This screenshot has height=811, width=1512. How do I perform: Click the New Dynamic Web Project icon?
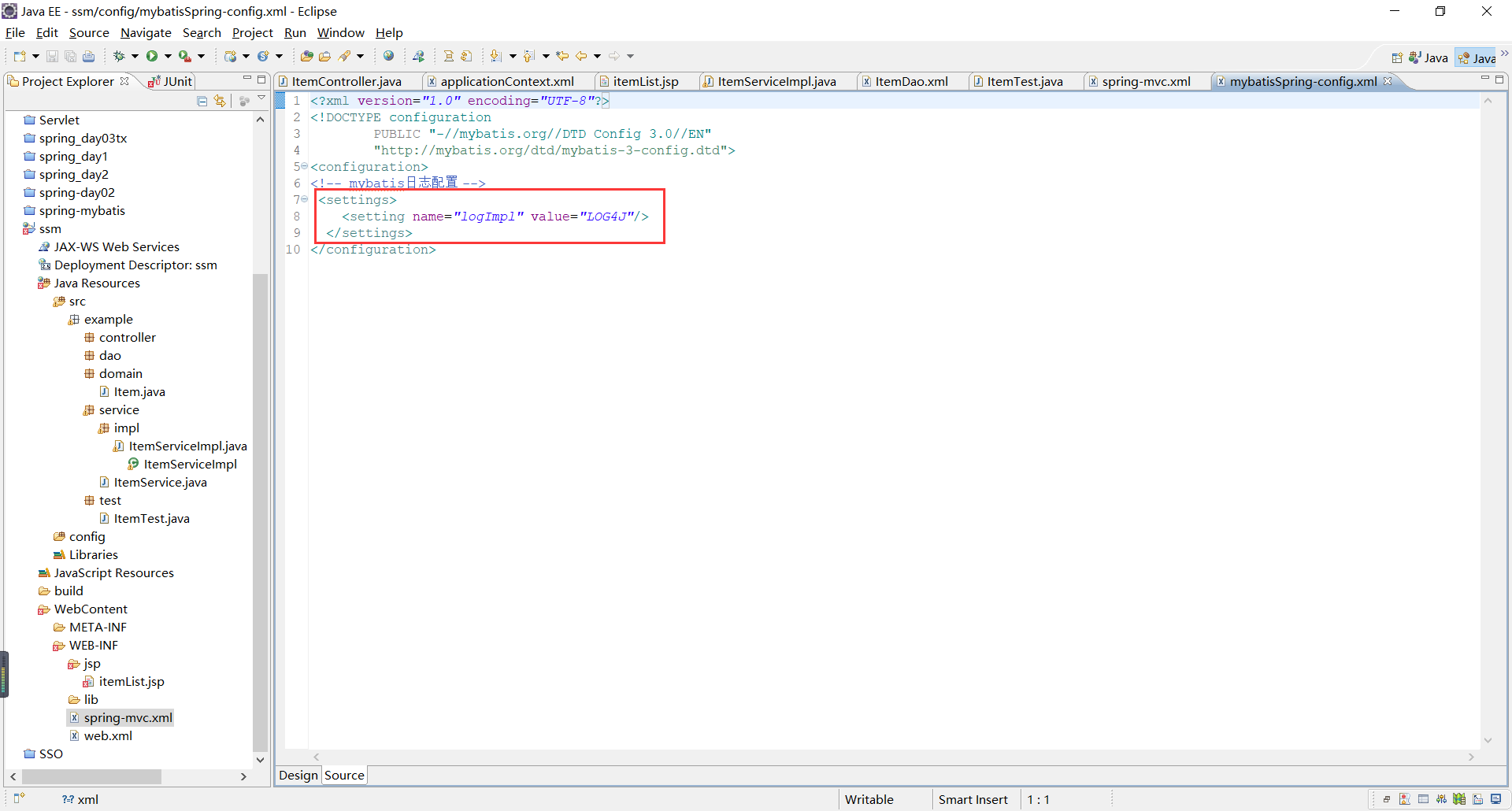231,56
